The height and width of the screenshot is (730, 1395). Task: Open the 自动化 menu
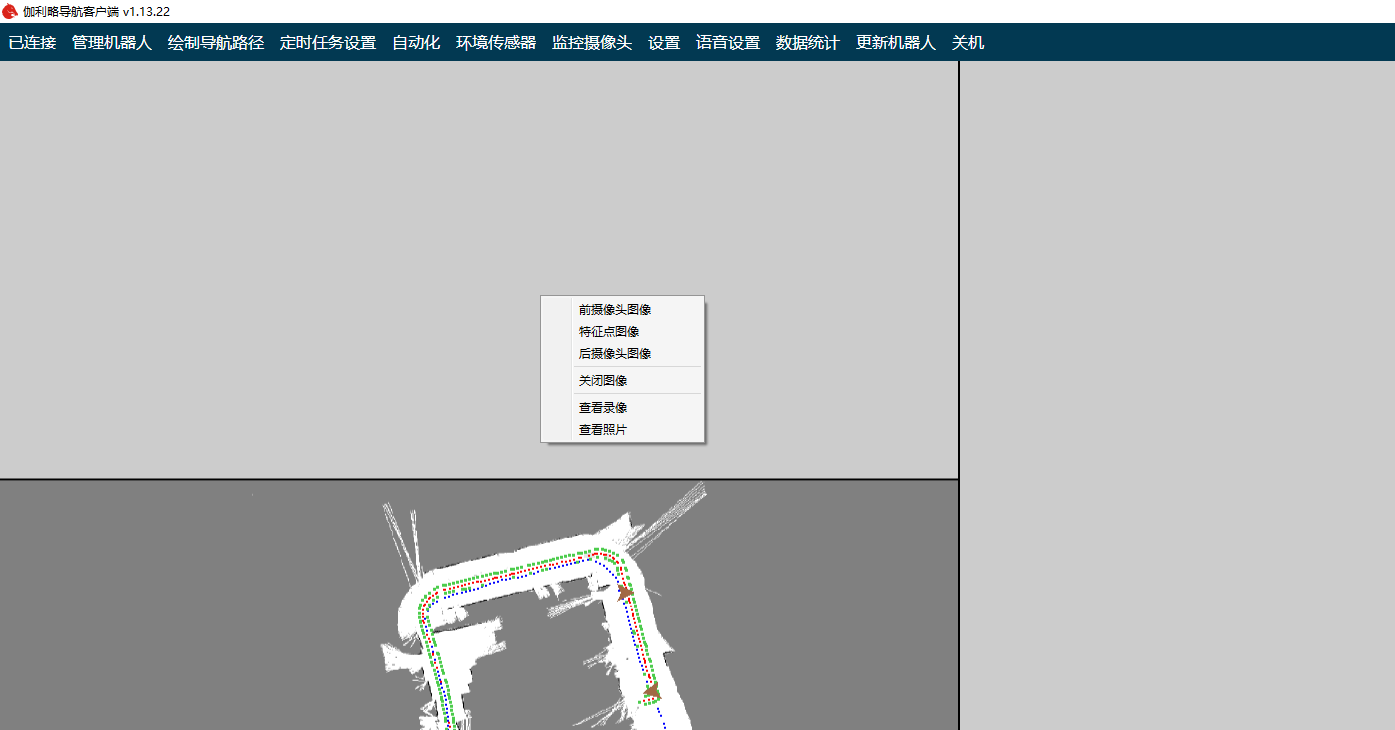pos(416,43)
